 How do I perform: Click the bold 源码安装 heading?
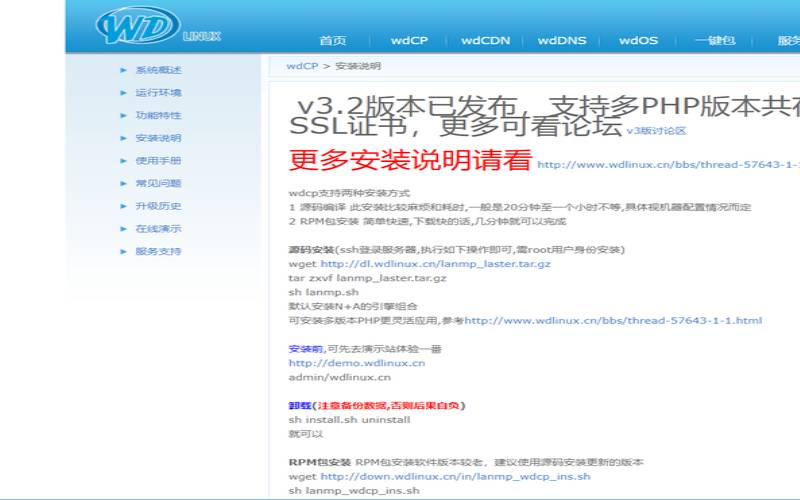[311, 249]
